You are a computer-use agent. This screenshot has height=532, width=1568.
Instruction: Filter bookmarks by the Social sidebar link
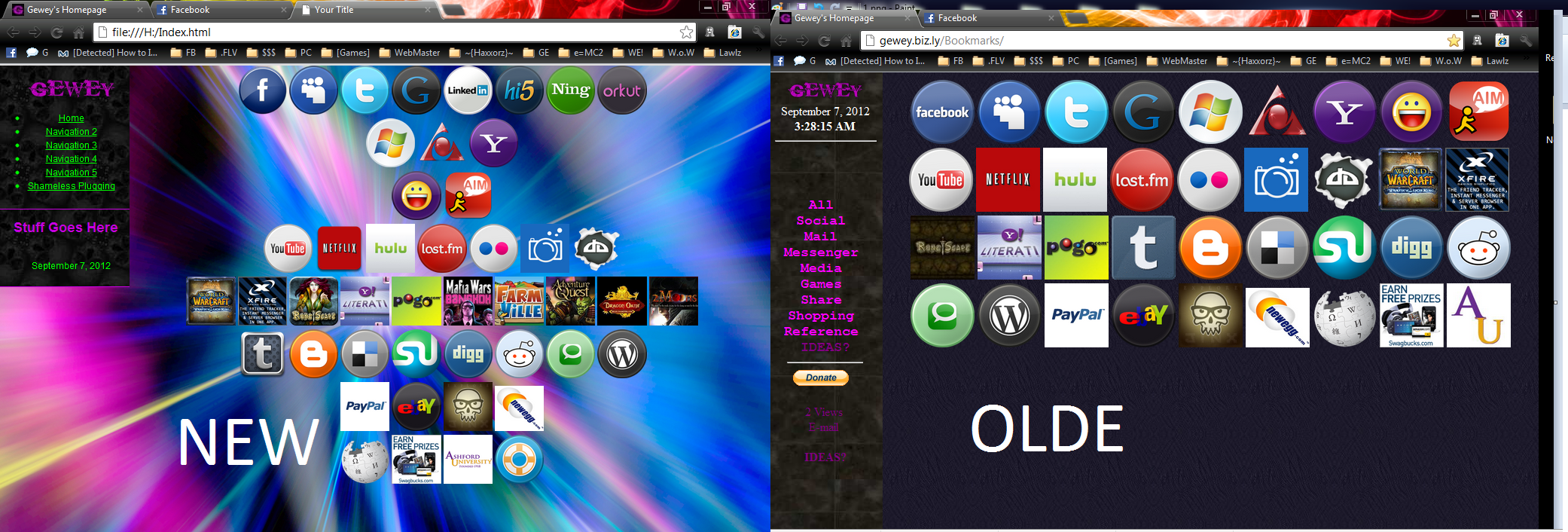(821, 221)
